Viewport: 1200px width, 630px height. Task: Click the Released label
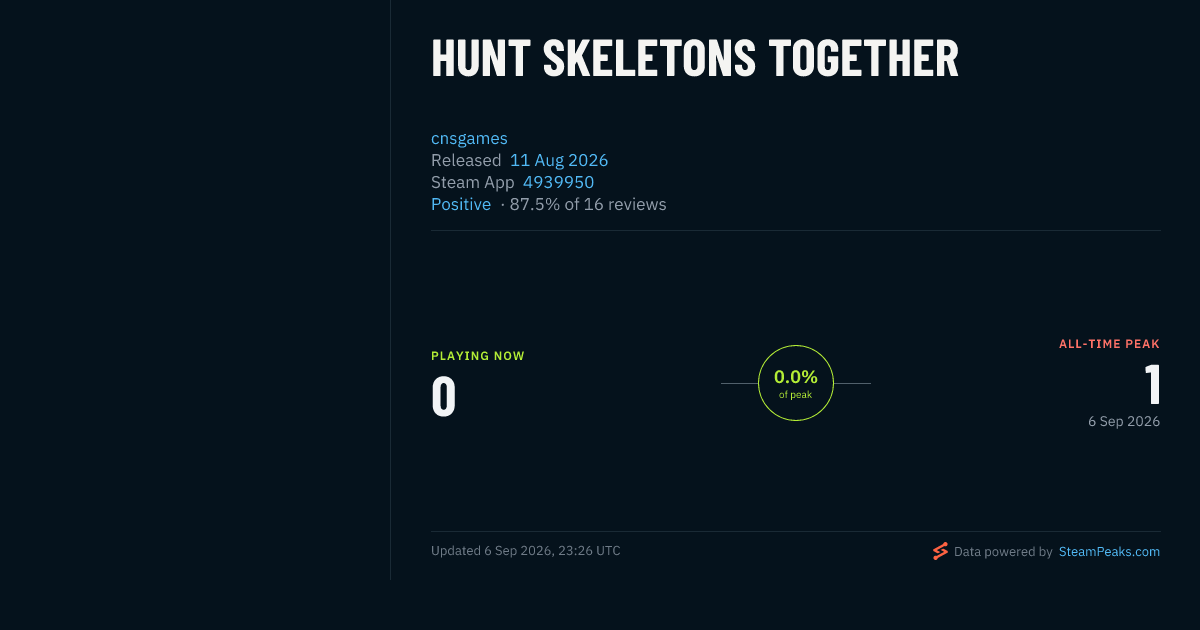coord(466,160)
